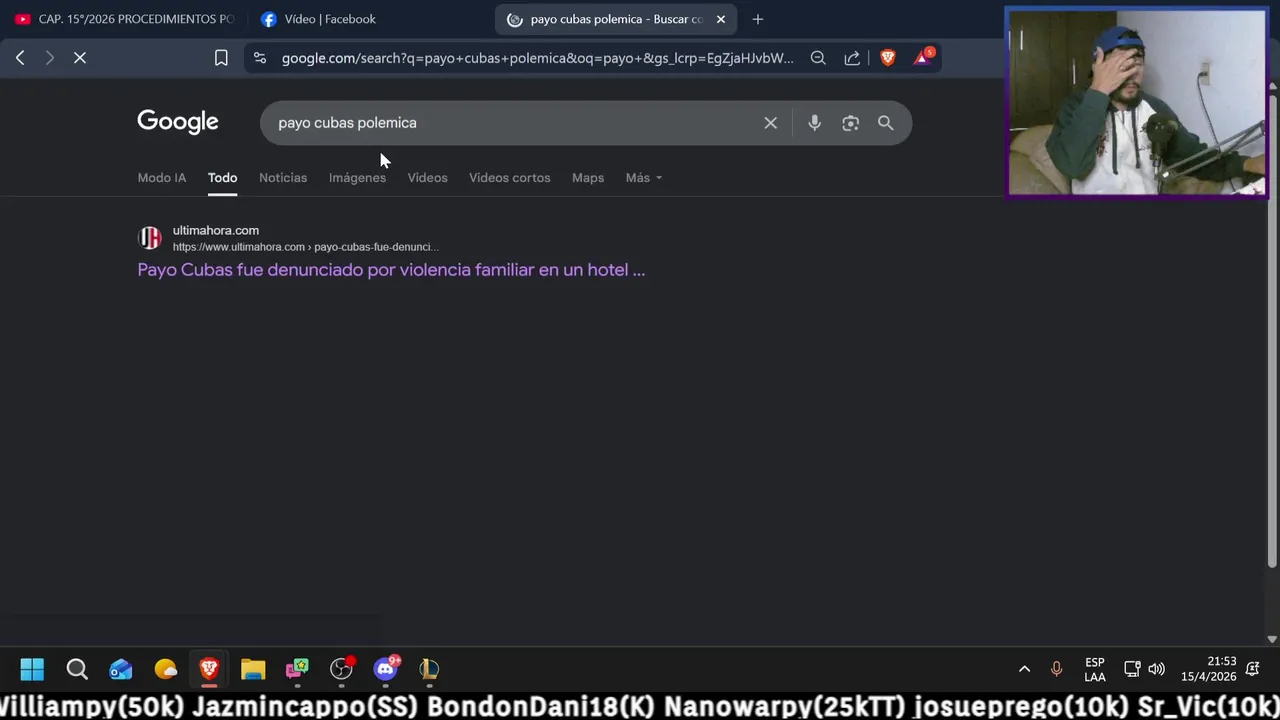The width and height of the screenshot is (1280, 720).
Task: Open File Explorer in taskbar
Action: (x=253, y=669)
